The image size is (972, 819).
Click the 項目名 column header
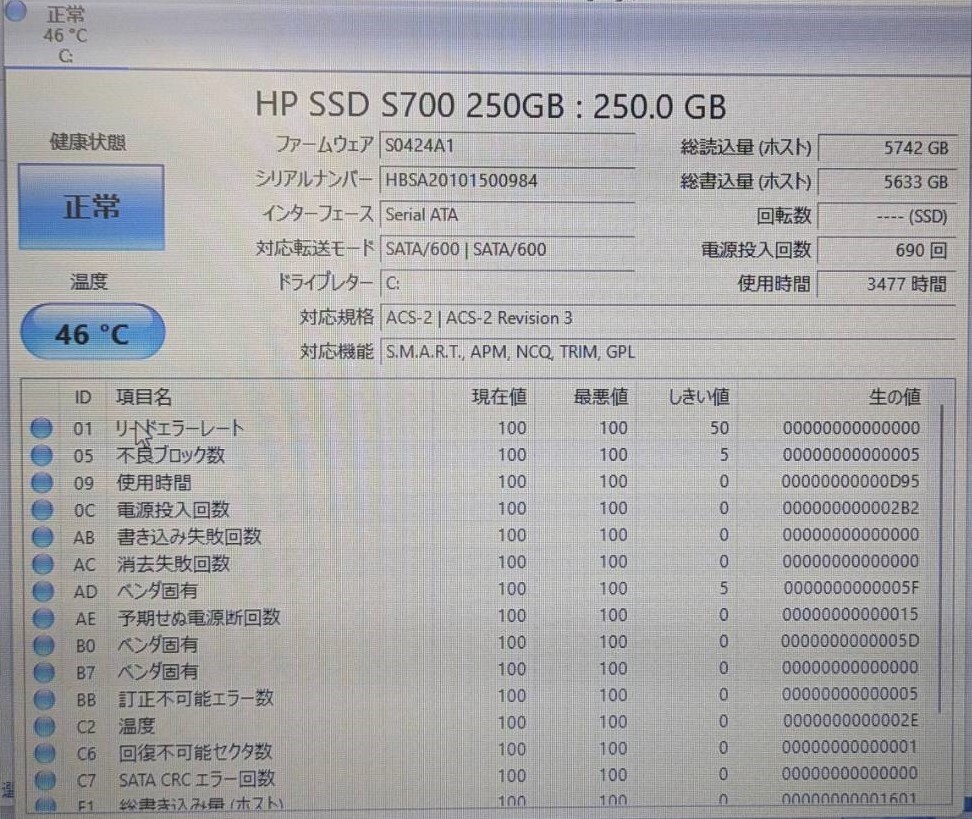pos(144,397)
